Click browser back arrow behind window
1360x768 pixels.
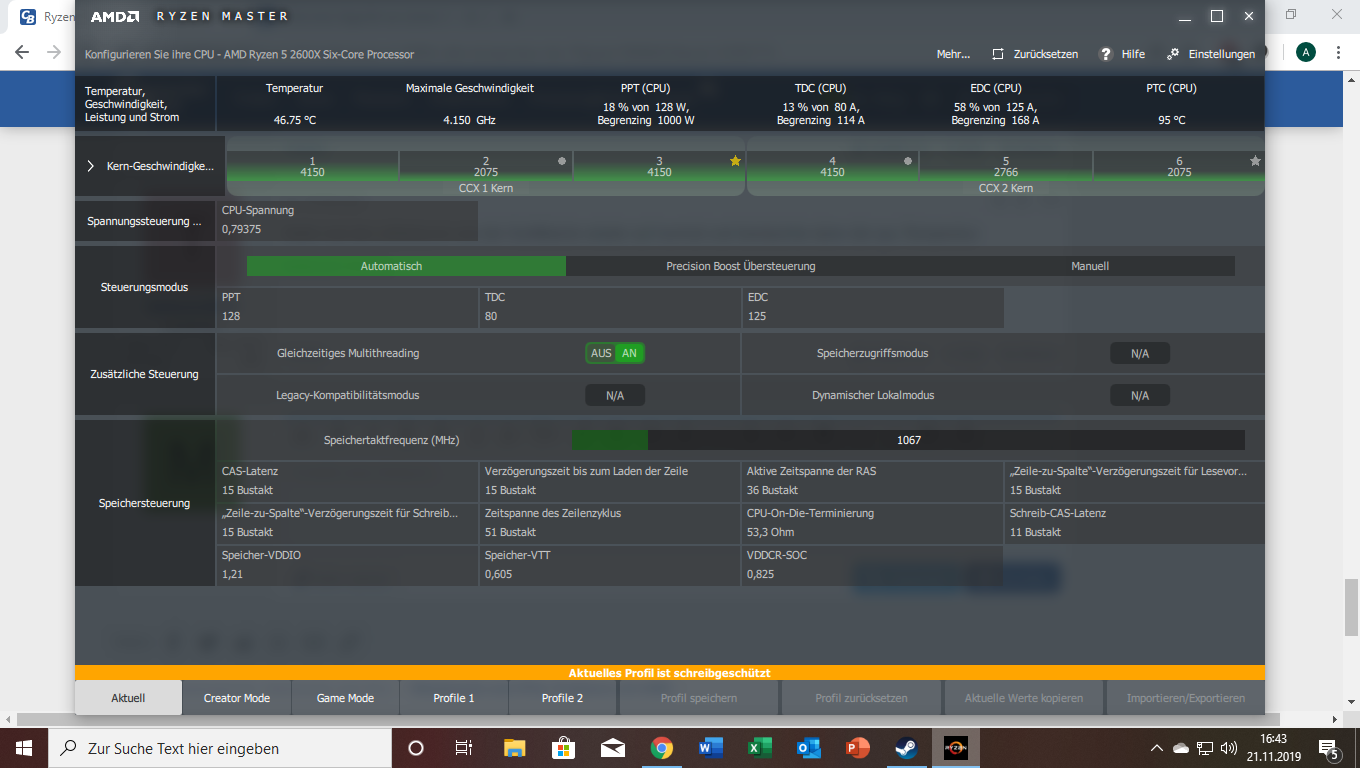(x=22, y=52)
